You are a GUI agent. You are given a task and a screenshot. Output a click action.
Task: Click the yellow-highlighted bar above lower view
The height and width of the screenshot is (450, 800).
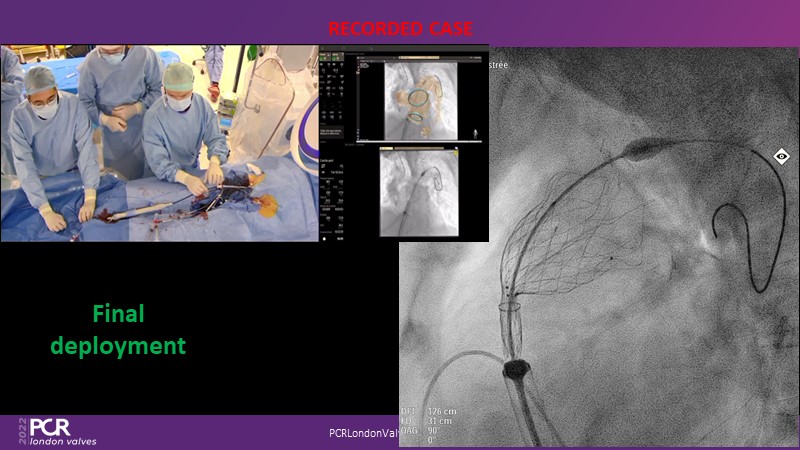click(420, 148)
